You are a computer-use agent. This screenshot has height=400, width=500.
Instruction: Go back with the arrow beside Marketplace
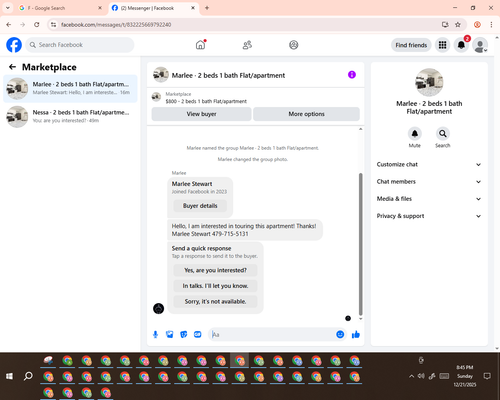tap(12, 67)
